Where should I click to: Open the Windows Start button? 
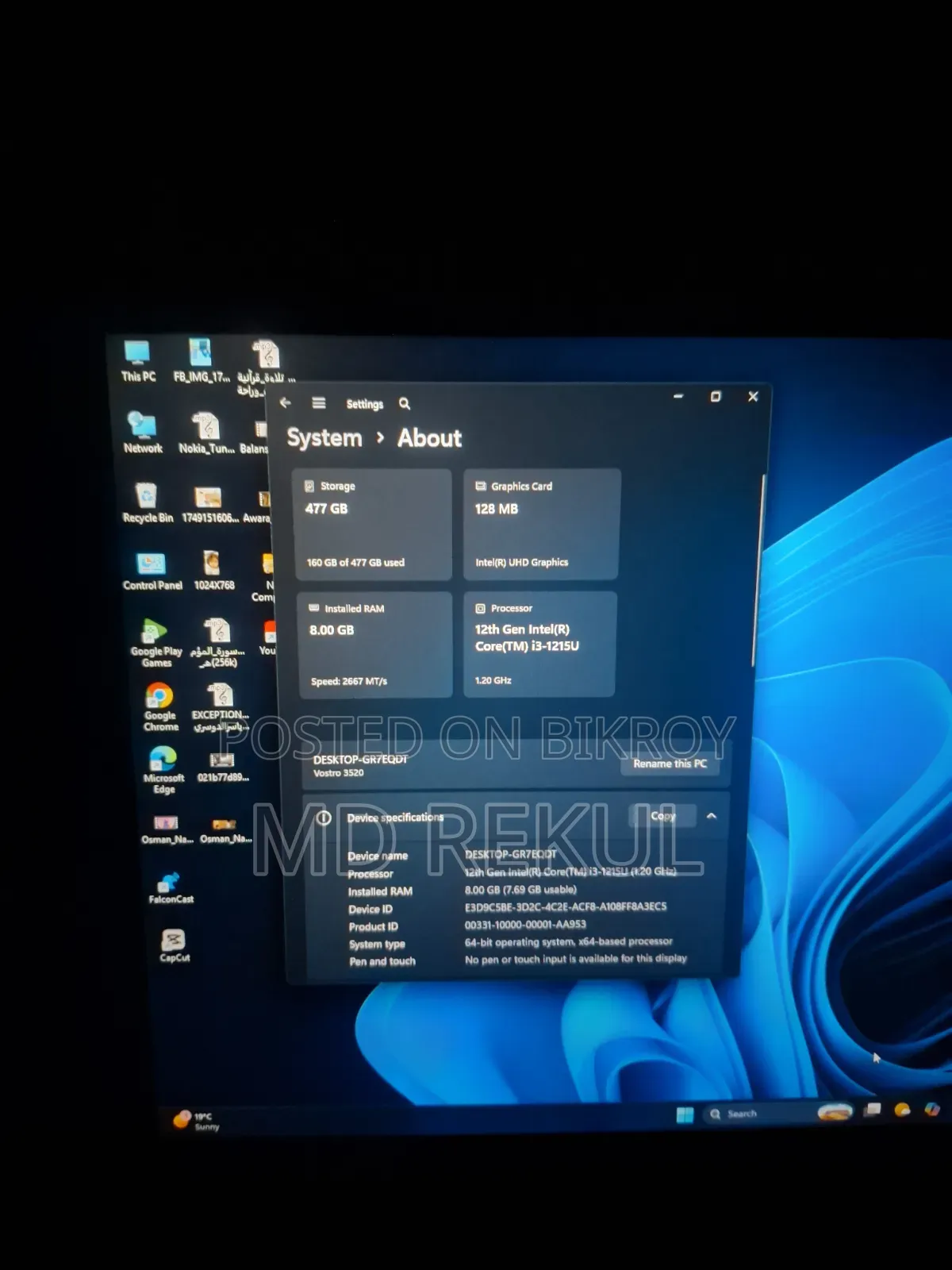pyautogui.click(x=685, y=1114)
